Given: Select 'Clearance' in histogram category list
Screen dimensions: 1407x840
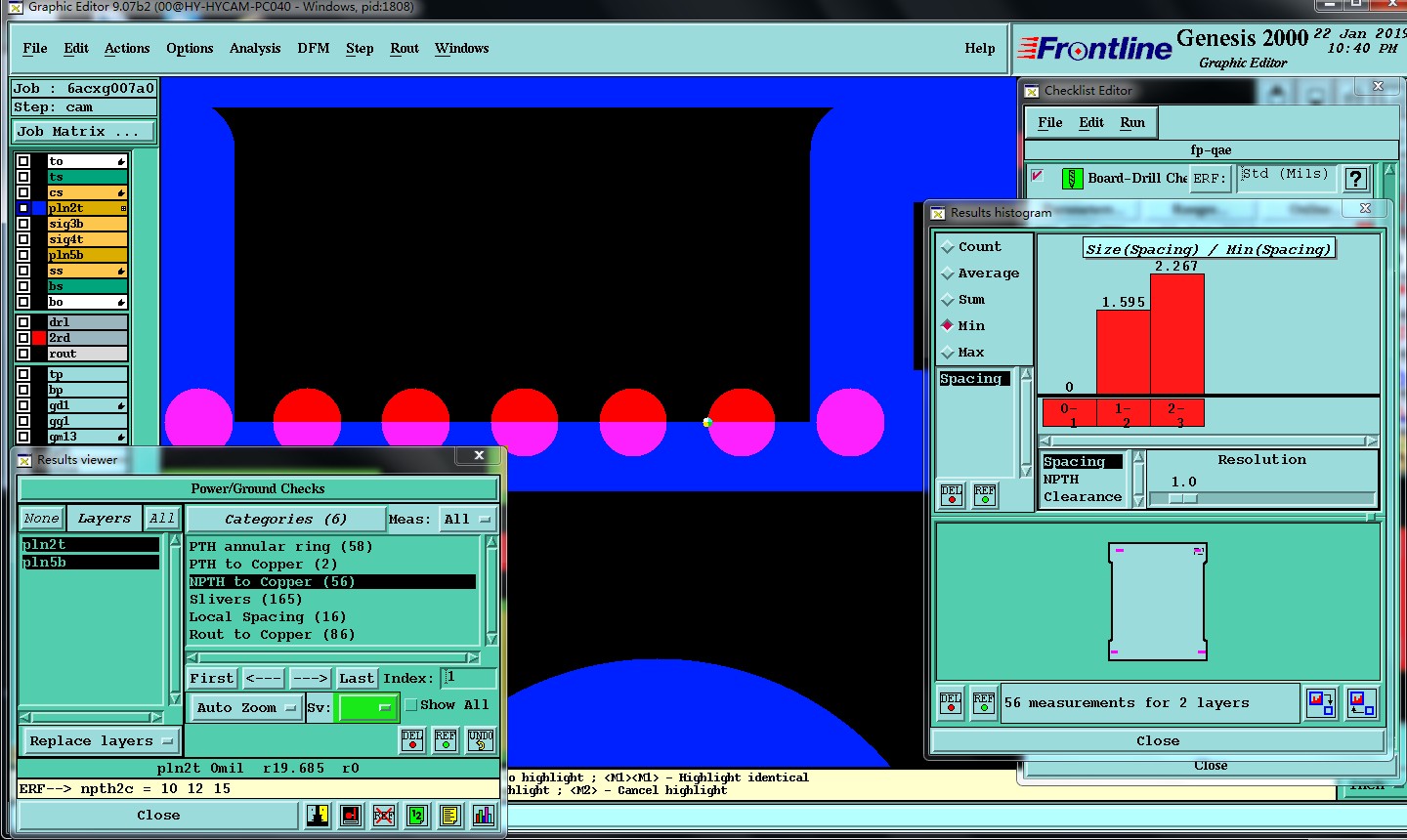Looking at the screenshot, I should pos(1083,497).
